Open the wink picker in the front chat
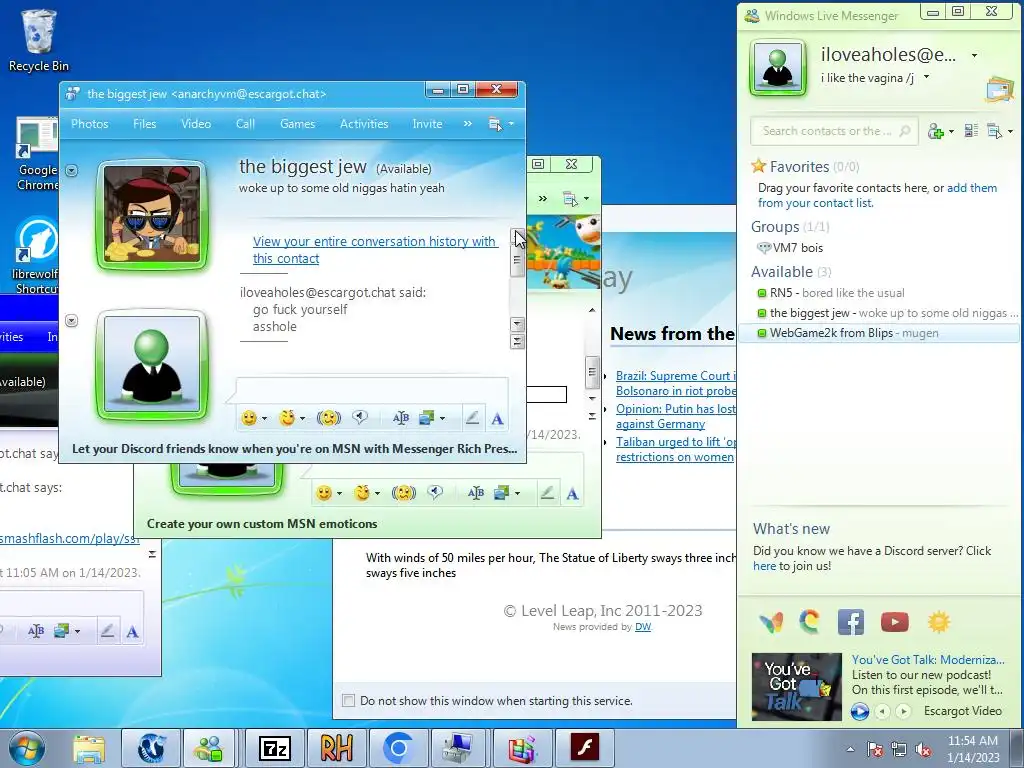 pos(287,418)
